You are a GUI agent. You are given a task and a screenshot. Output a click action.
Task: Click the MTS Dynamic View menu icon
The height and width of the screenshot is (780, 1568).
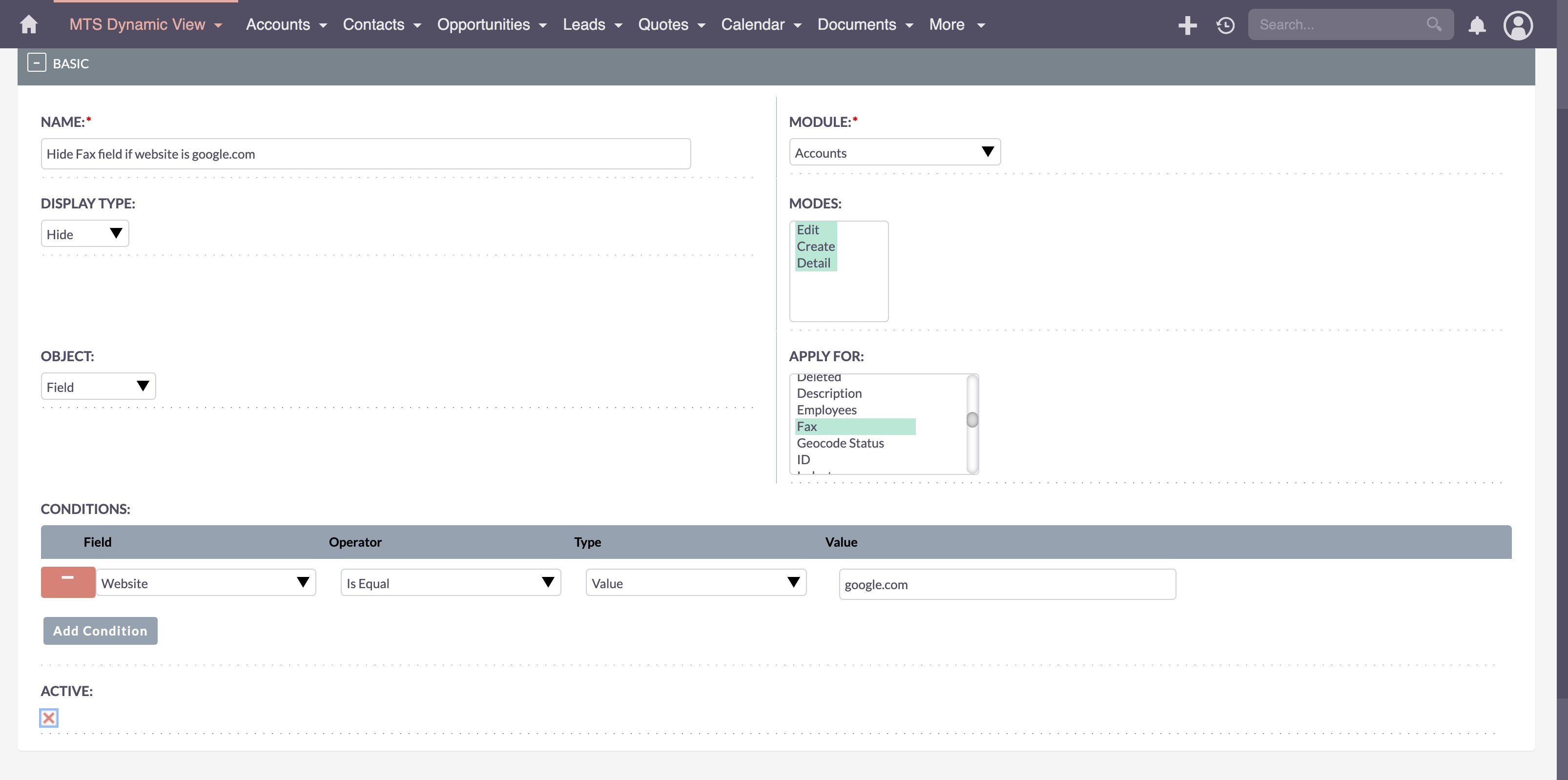point(221,24)
